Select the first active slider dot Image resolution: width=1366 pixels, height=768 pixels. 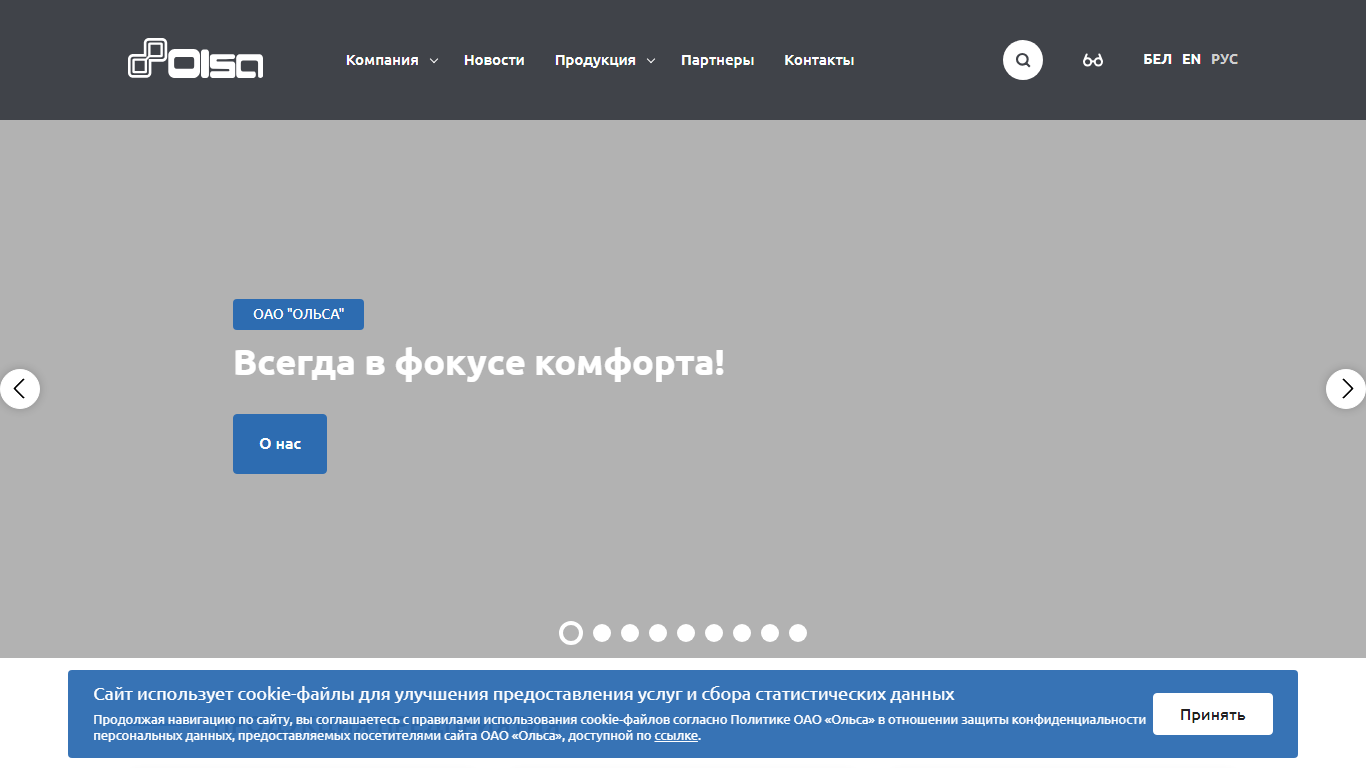point(570,633)
